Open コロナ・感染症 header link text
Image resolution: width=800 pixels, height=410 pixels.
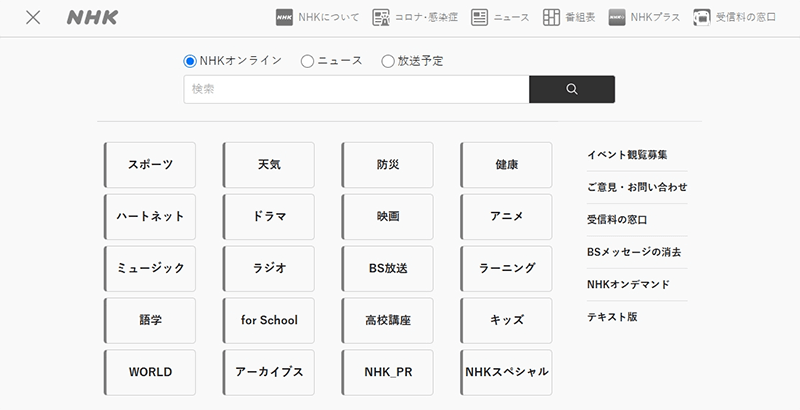point(426,17)
